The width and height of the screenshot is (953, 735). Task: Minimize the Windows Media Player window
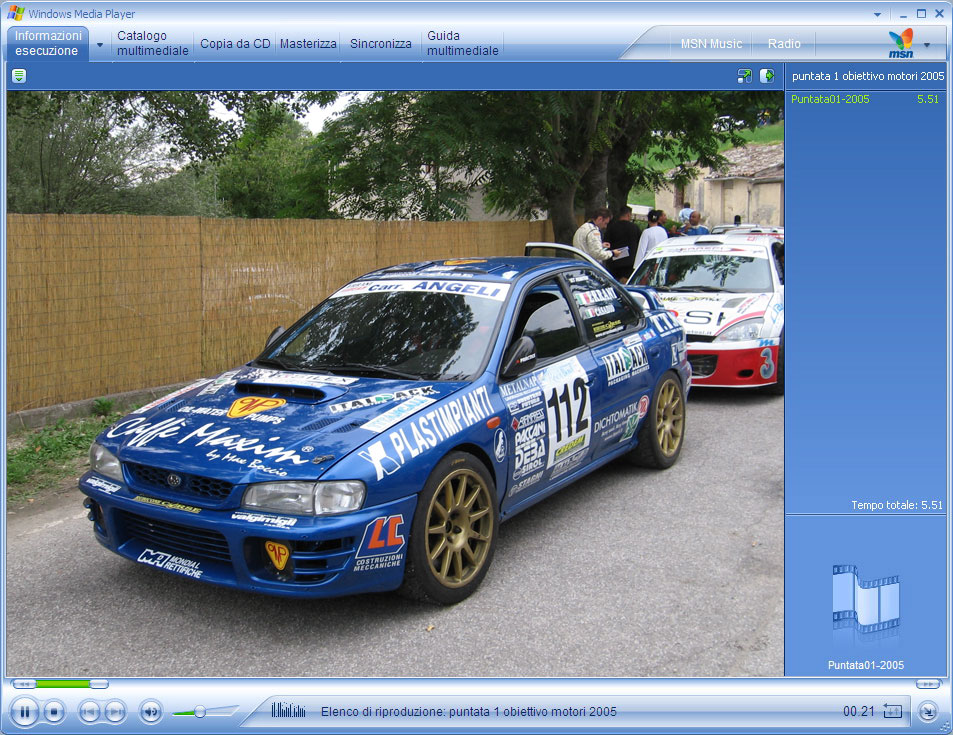[903, 14]
